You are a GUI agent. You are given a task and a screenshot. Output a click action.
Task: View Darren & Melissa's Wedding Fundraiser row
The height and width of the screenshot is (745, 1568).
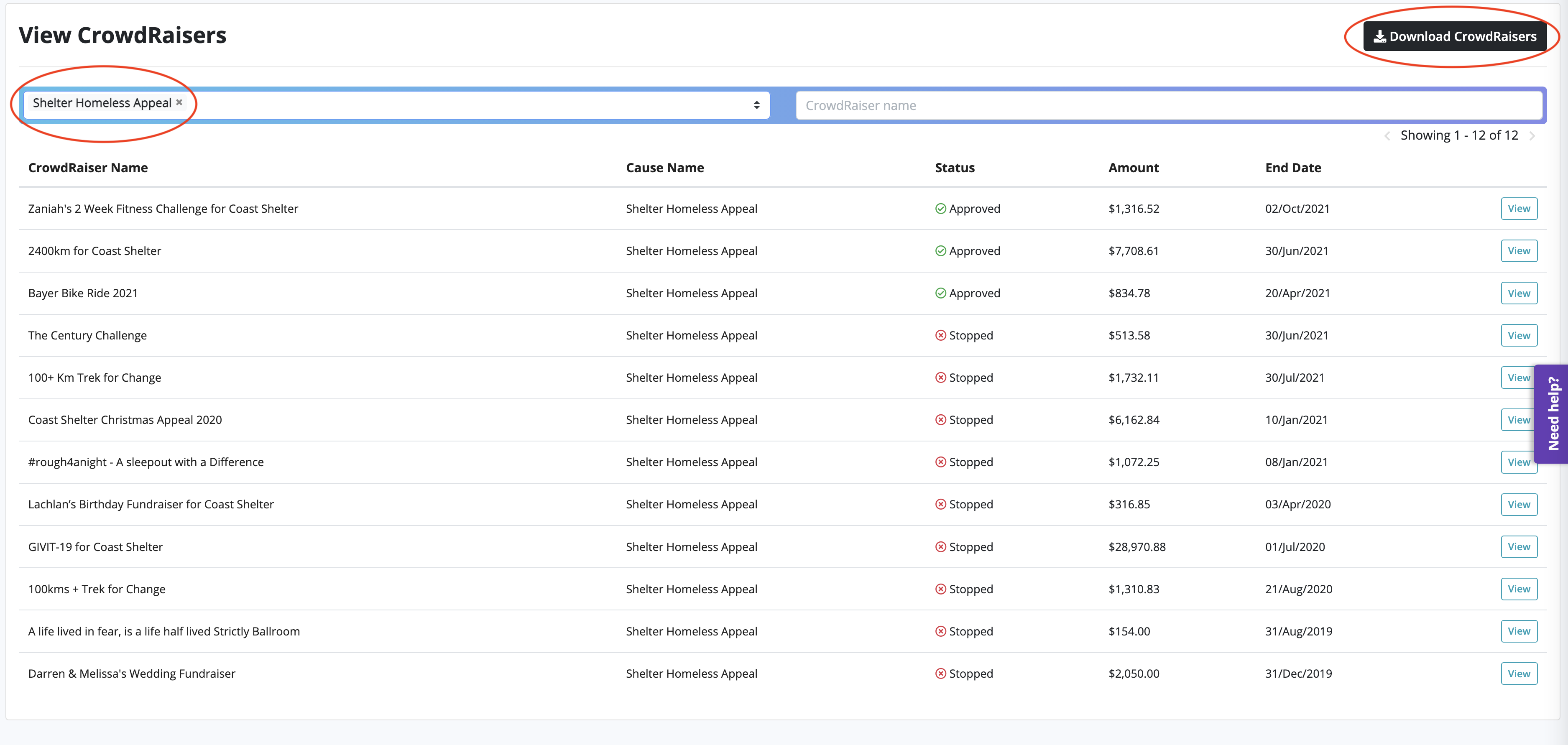(x=1519, y=674)
